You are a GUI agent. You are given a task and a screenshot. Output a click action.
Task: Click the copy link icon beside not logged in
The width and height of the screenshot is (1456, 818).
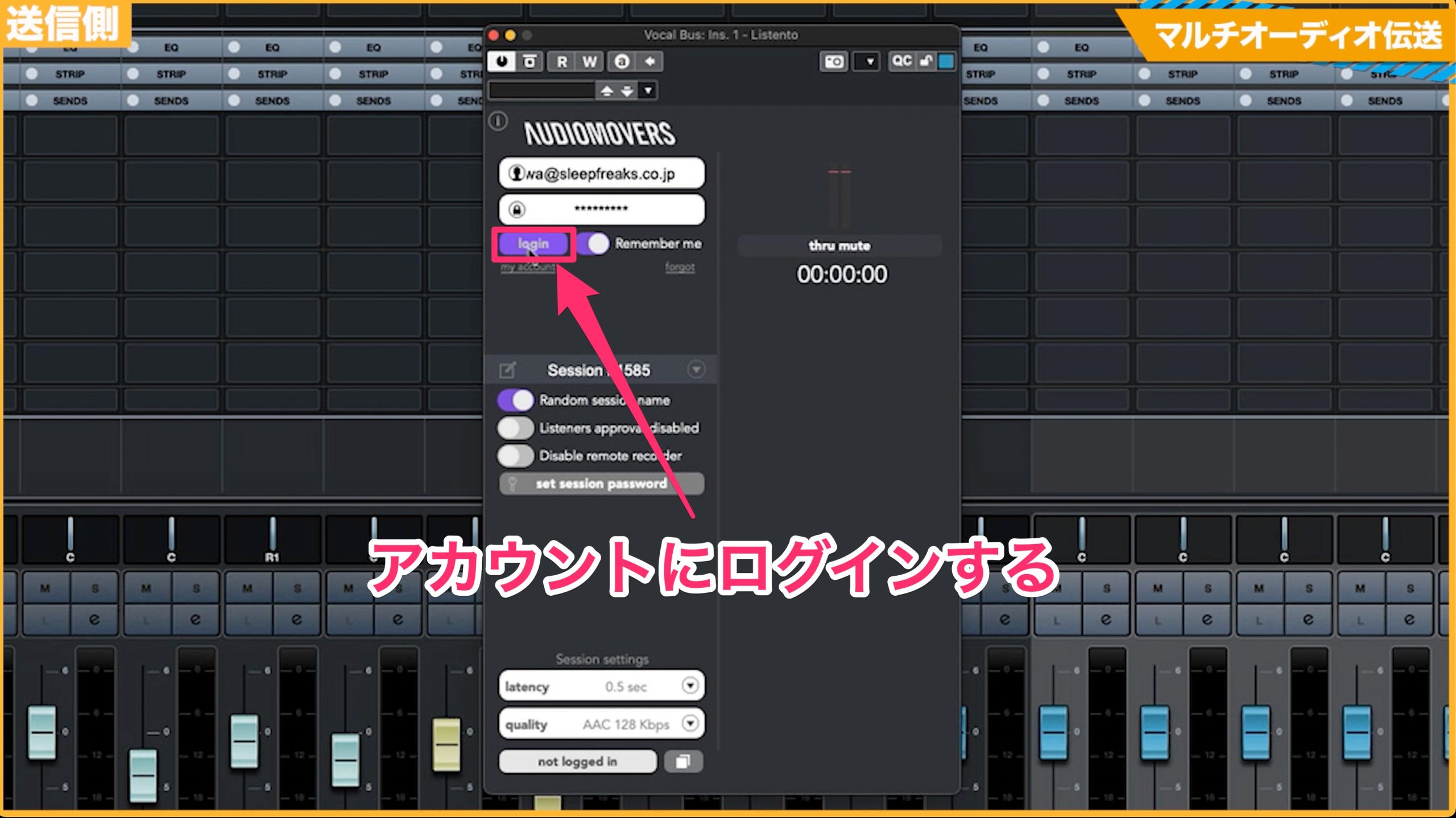pos(683,762)
